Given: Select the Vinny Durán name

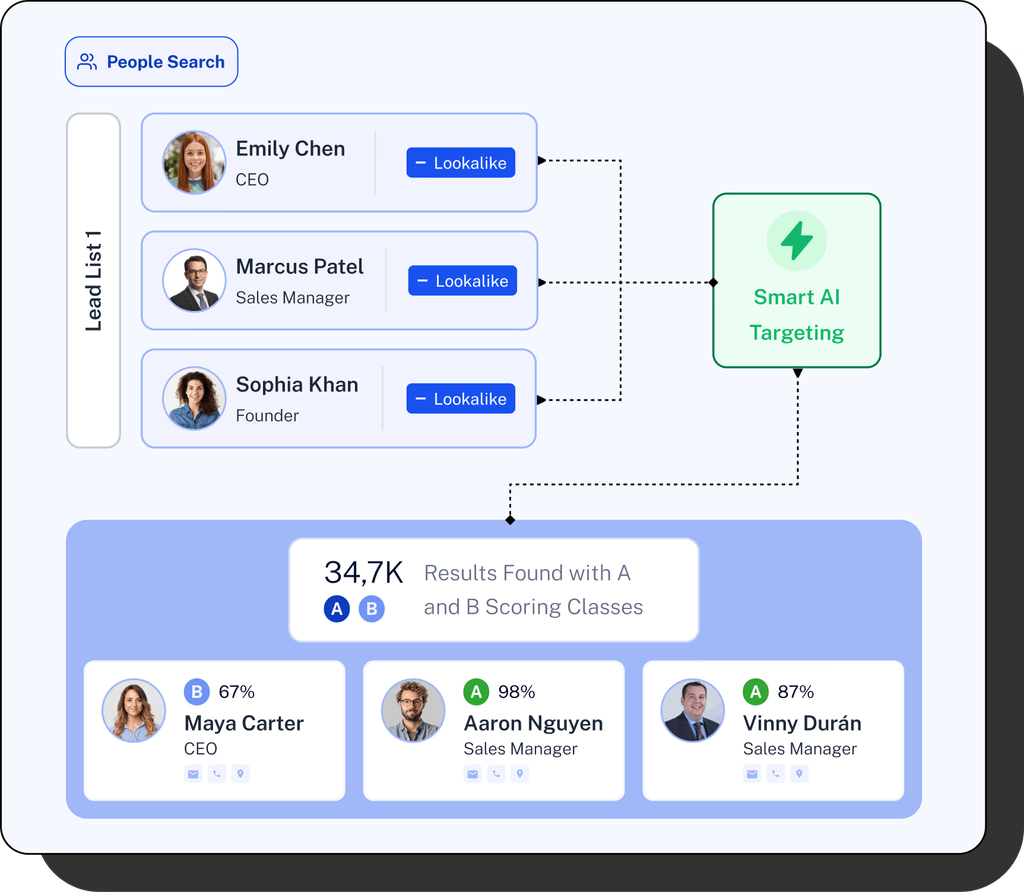Looking at the screenshot, I should [802, 723].
